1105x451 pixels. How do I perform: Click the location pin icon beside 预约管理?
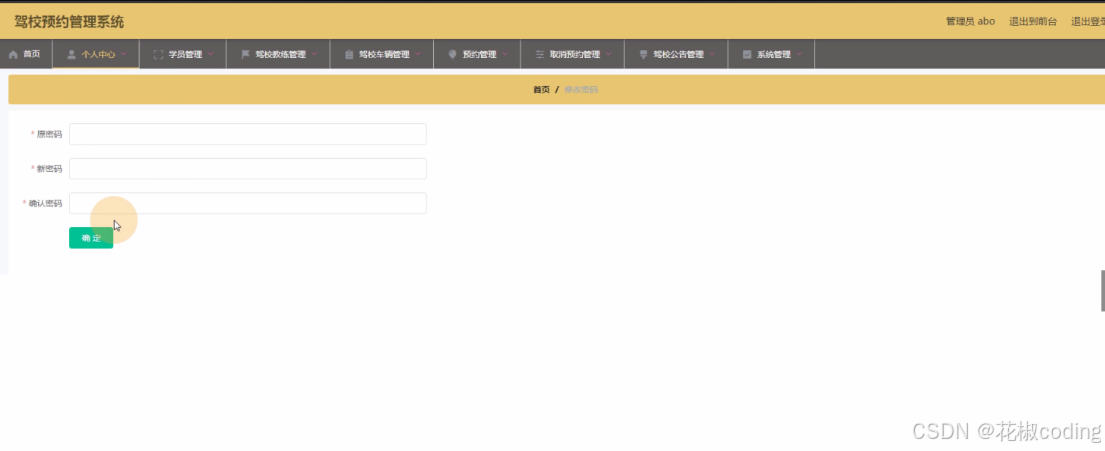point(452,54)
